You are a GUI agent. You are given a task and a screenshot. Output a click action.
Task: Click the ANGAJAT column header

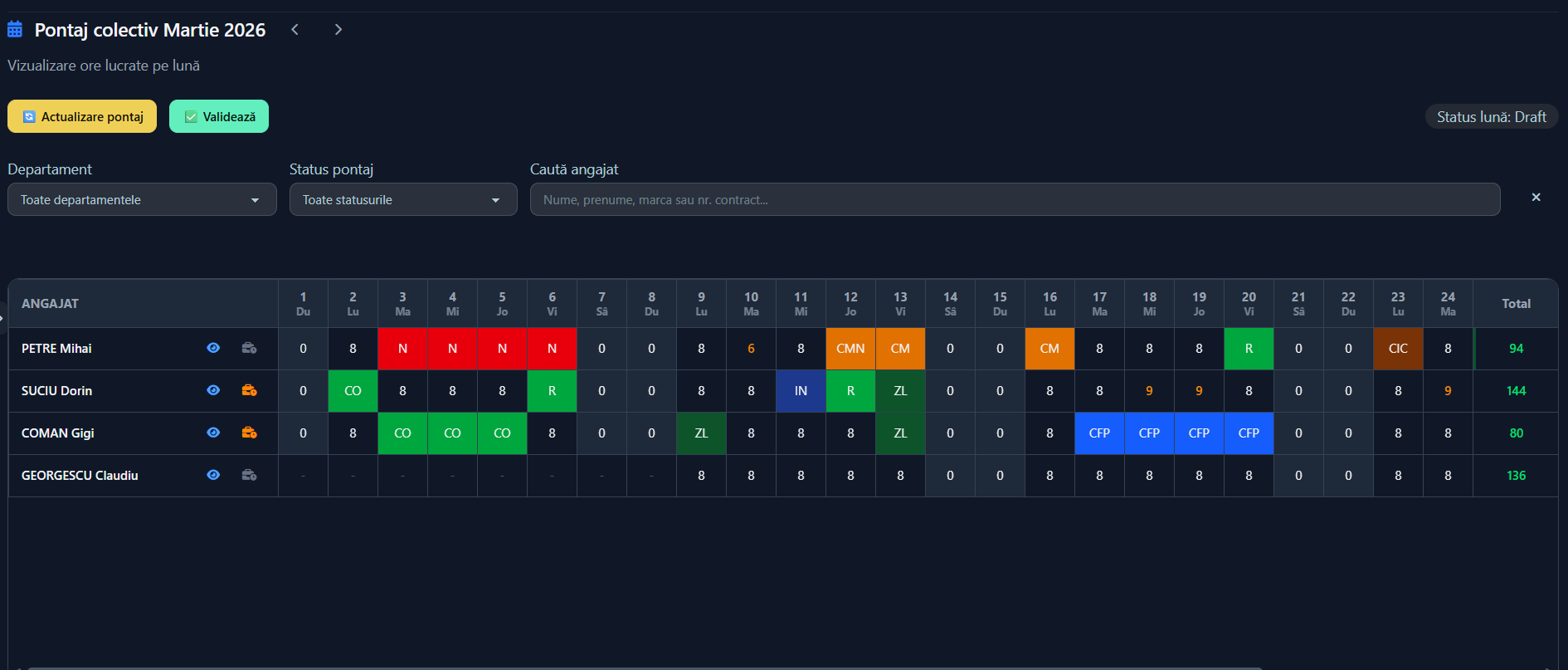[x=51, y=304]
